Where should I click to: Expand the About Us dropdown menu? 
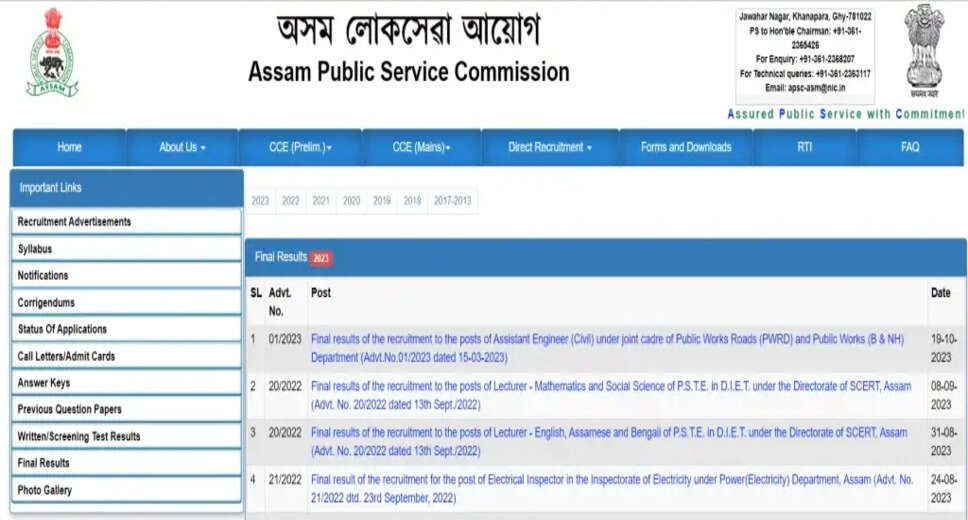(x=182, y=147)
